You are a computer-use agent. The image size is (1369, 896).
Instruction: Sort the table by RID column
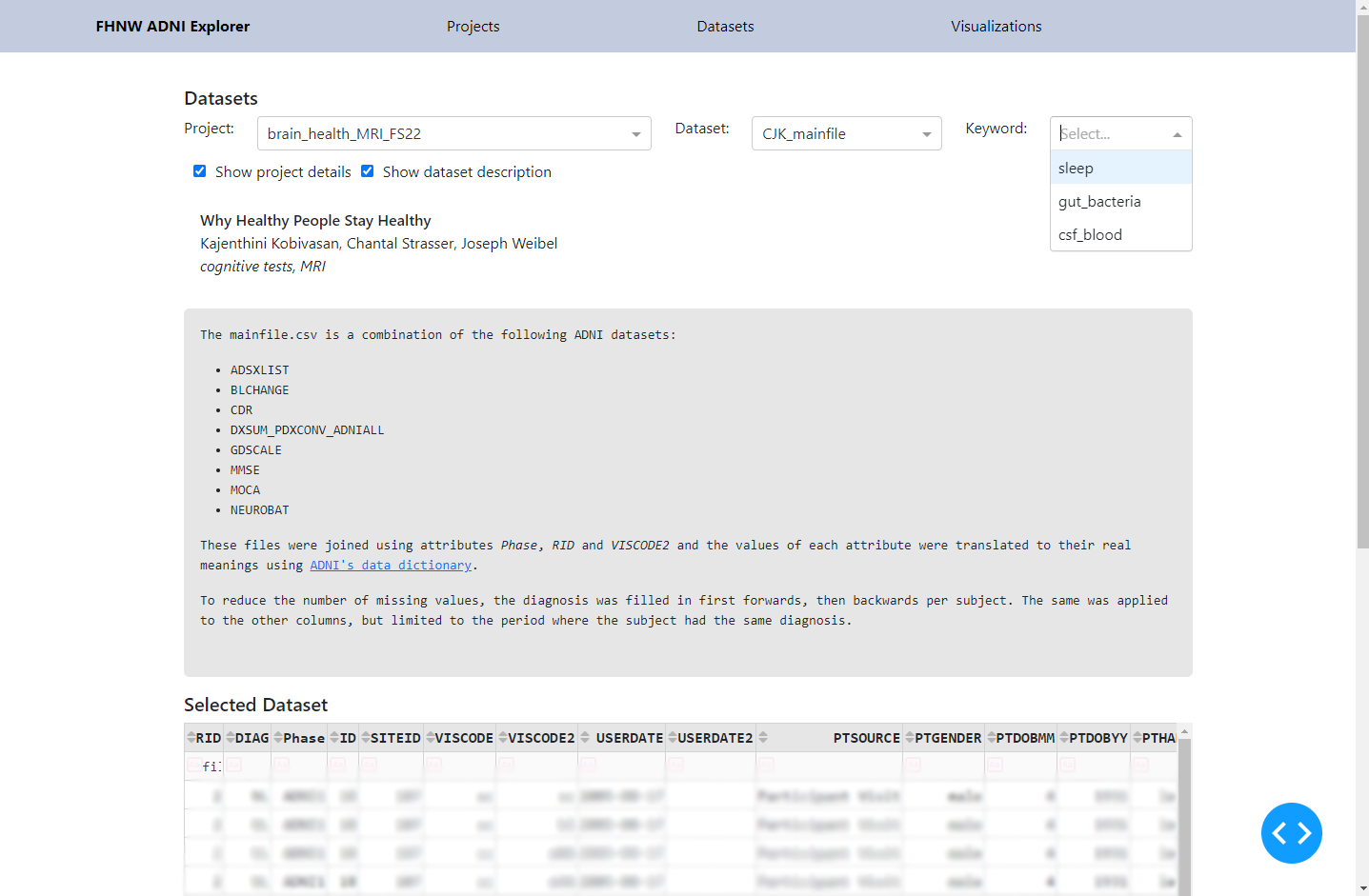point(191,738)
